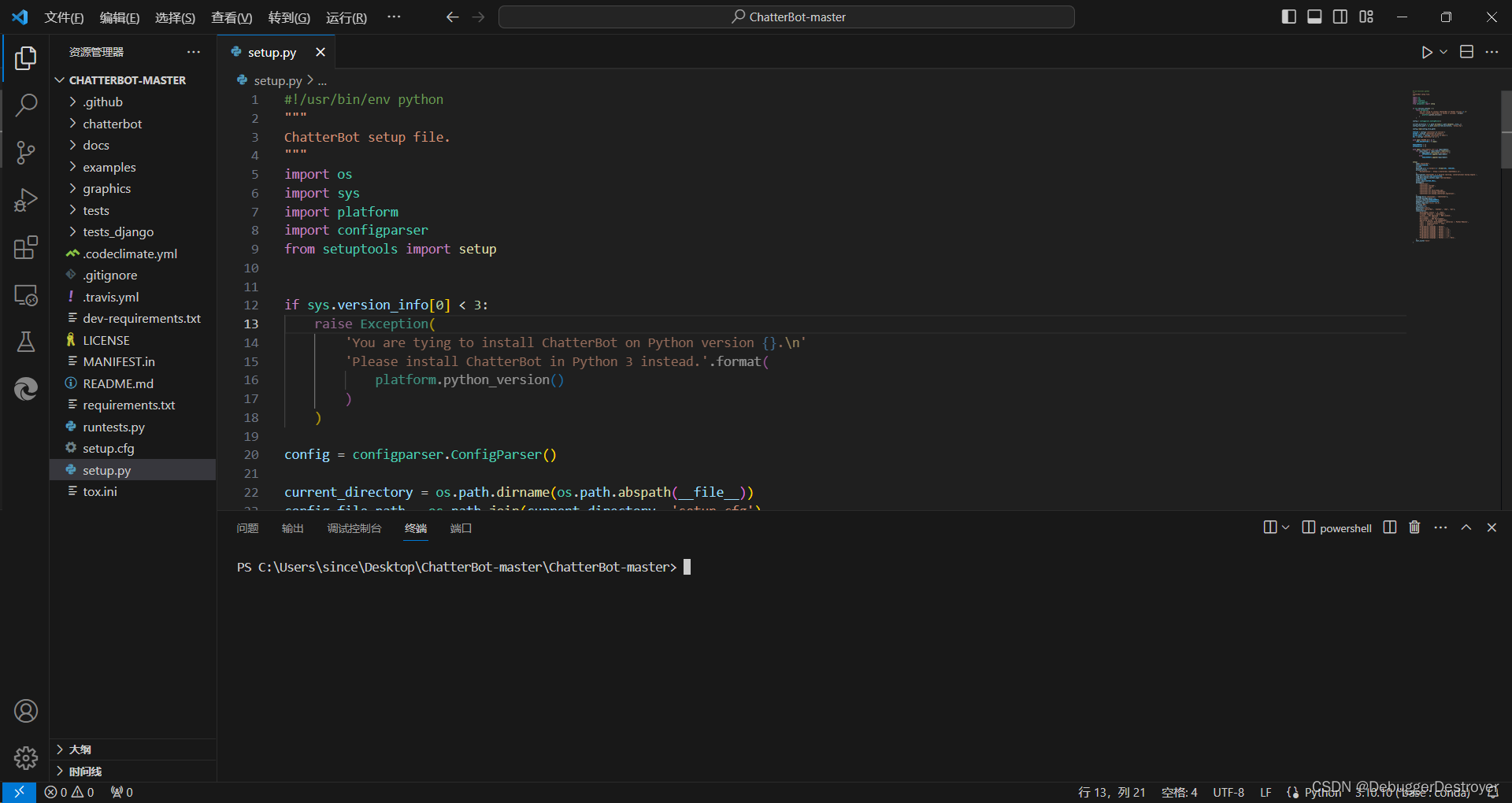This screenshot has width=1512, height=803.
Task: Open the File menu
Action: pyautogui.click(x=64, y=17)
